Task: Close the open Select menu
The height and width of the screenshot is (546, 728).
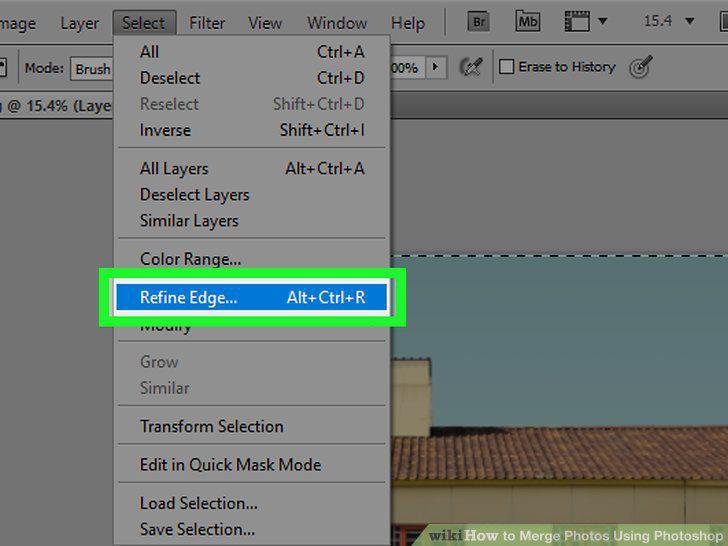Action: pyautogui.click(x=144, y=23)
